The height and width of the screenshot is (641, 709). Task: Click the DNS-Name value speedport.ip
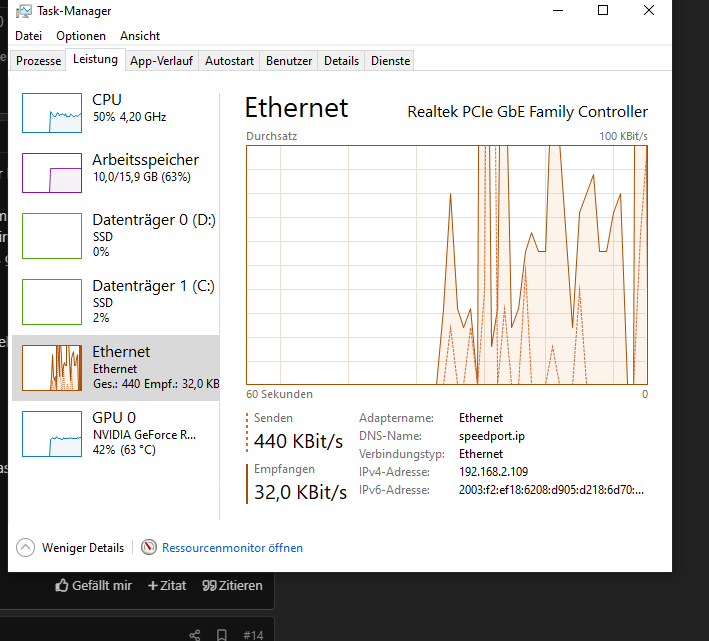click(x=492, y=436)
